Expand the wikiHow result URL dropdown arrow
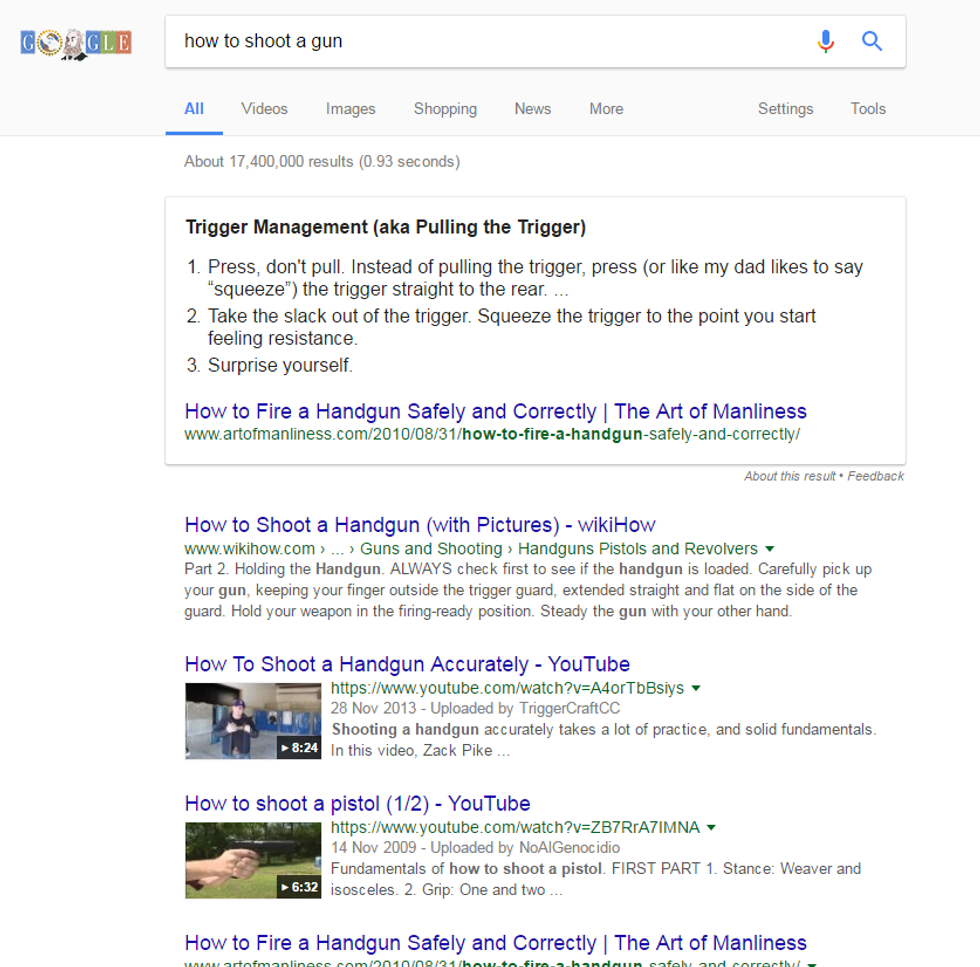The height and width of the screenshot is (967, 980). (769, 549)
